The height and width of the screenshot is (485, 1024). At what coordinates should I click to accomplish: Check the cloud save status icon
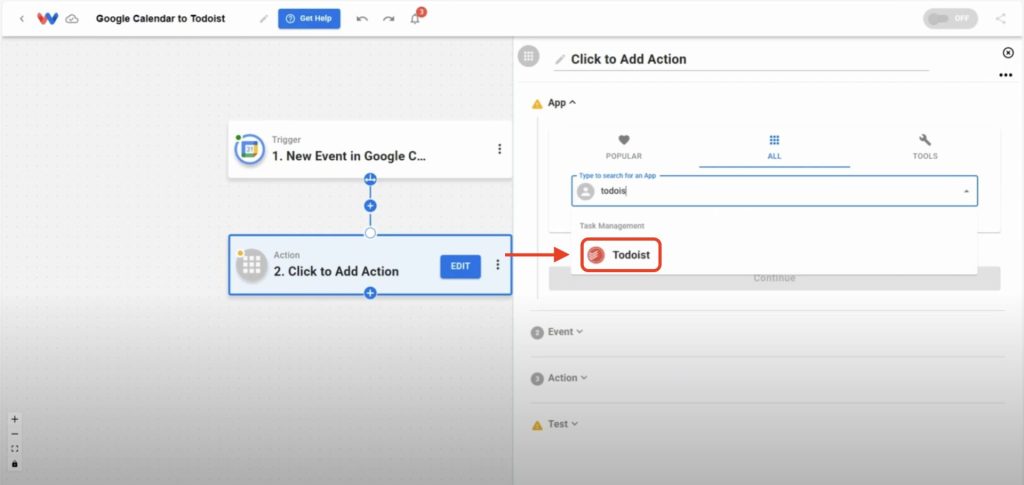coord(72,19)
